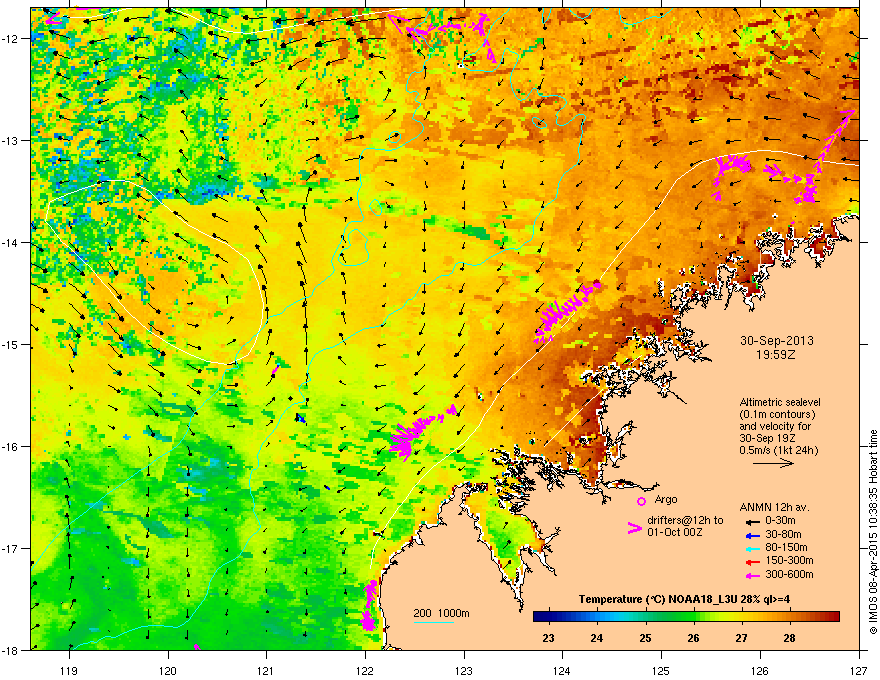Click the 23 tick label under color bar

coord(548,638)
